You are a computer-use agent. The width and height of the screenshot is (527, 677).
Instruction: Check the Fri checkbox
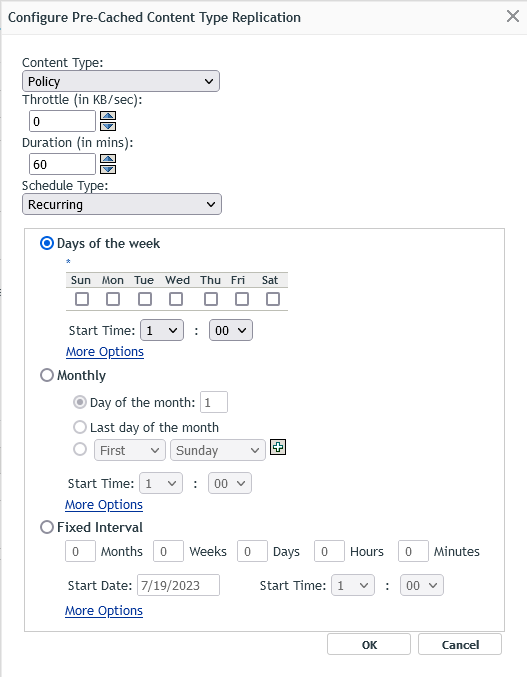tap(242, 299)
